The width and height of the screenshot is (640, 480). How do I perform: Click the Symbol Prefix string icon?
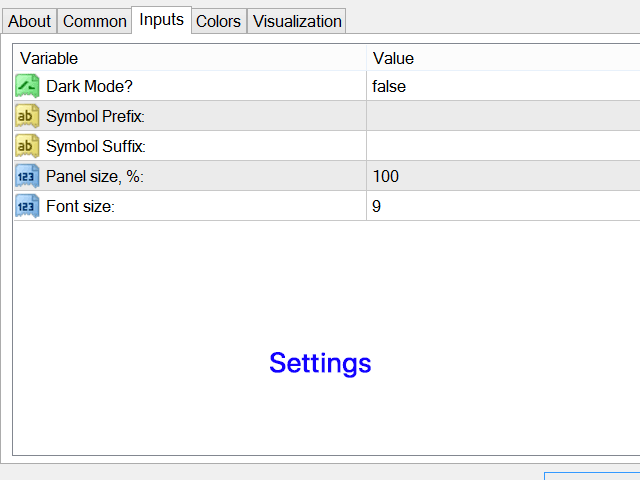point(27,116)
